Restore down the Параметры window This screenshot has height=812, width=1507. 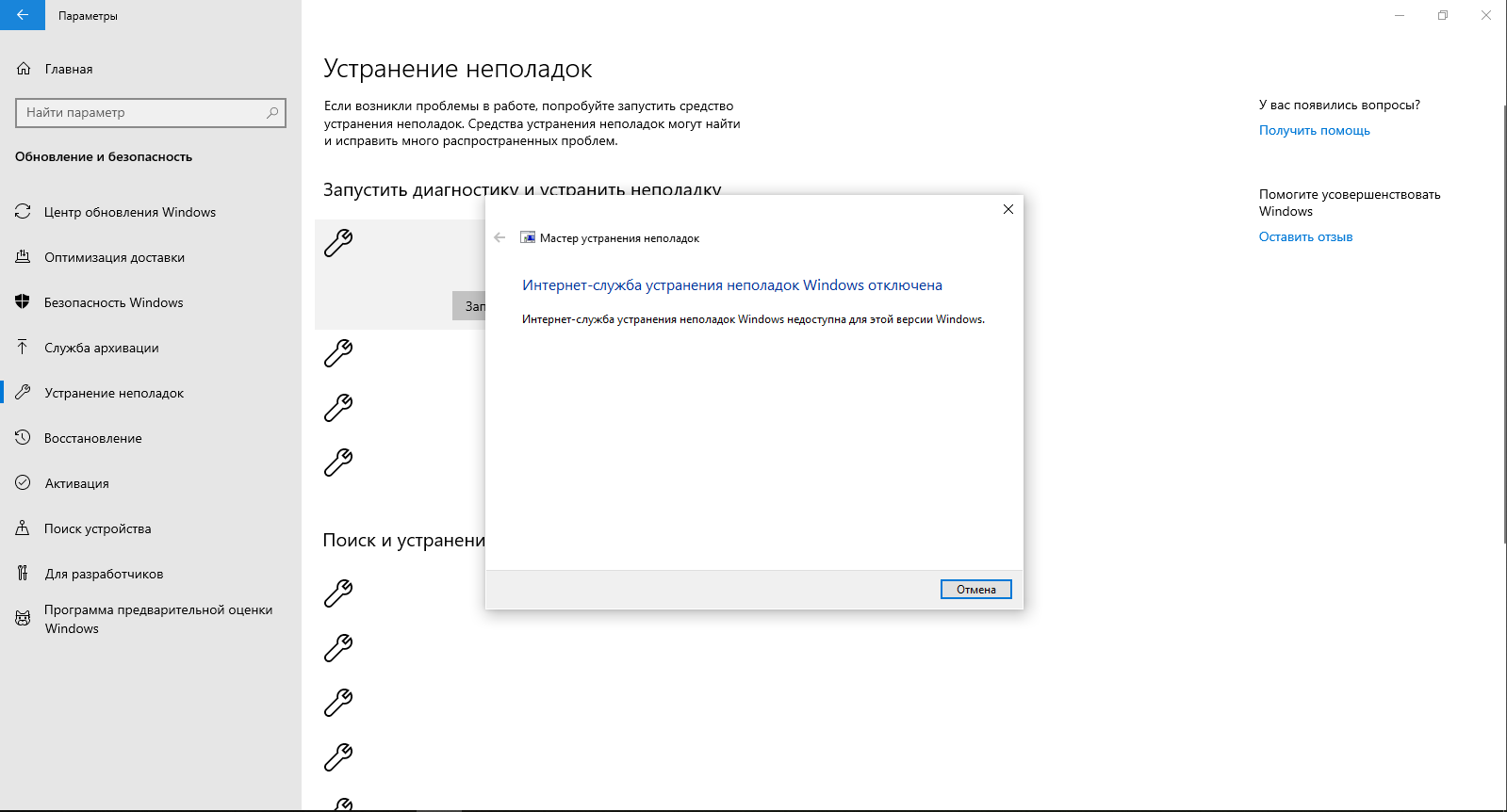tap(1443, 15)
